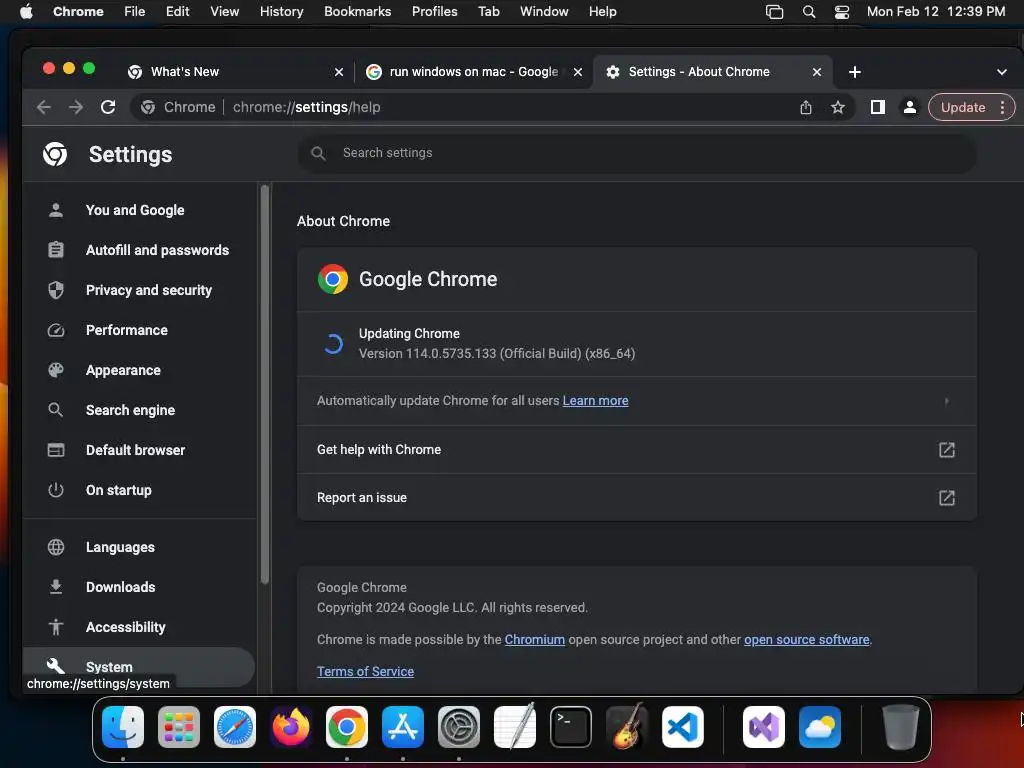Click Spotlight search icon in menu bar
This screenshot has width=1024, height=768.
tap(808, 12)
